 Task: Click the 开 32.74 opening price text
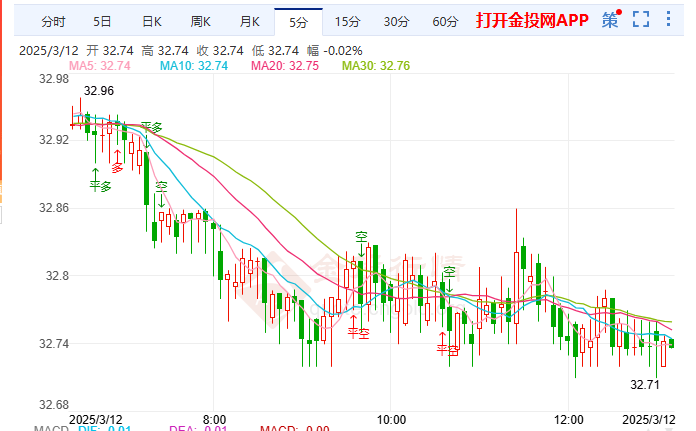coord(110,51)
